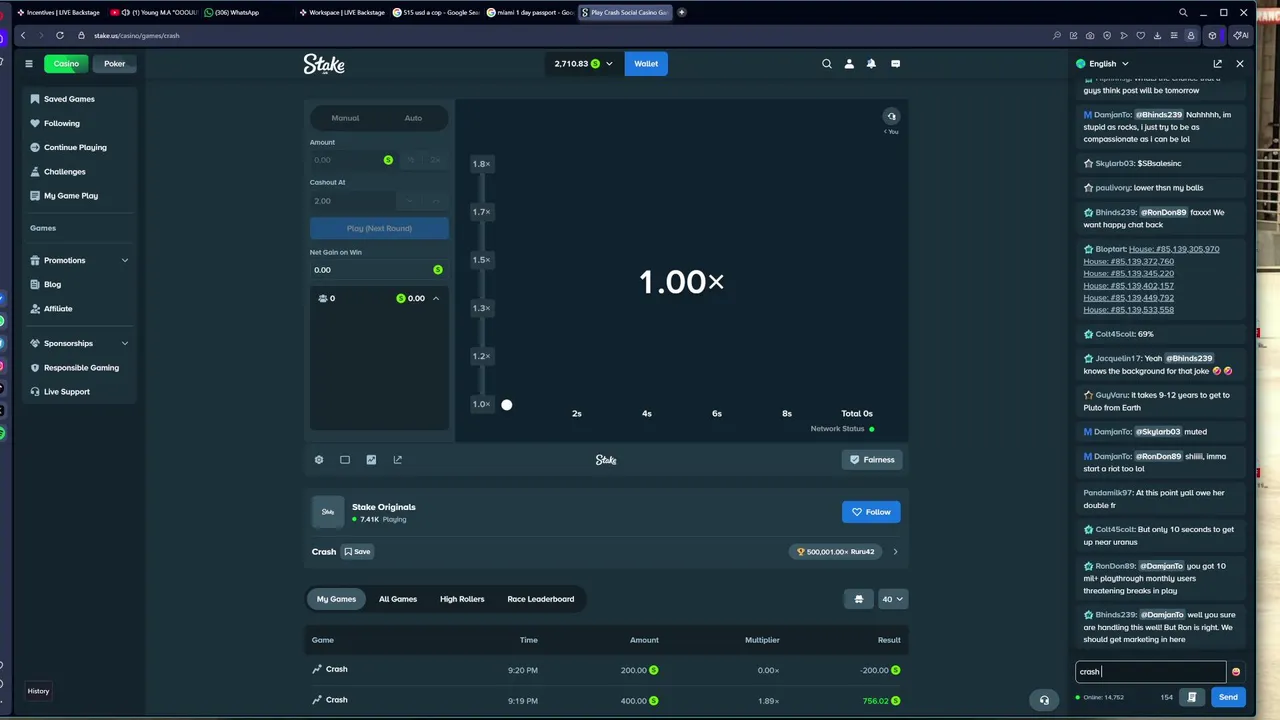Toggle ghost mode icon next to 40
Image resolution: width=1280 pixels, height=720 pixels.
858,599
